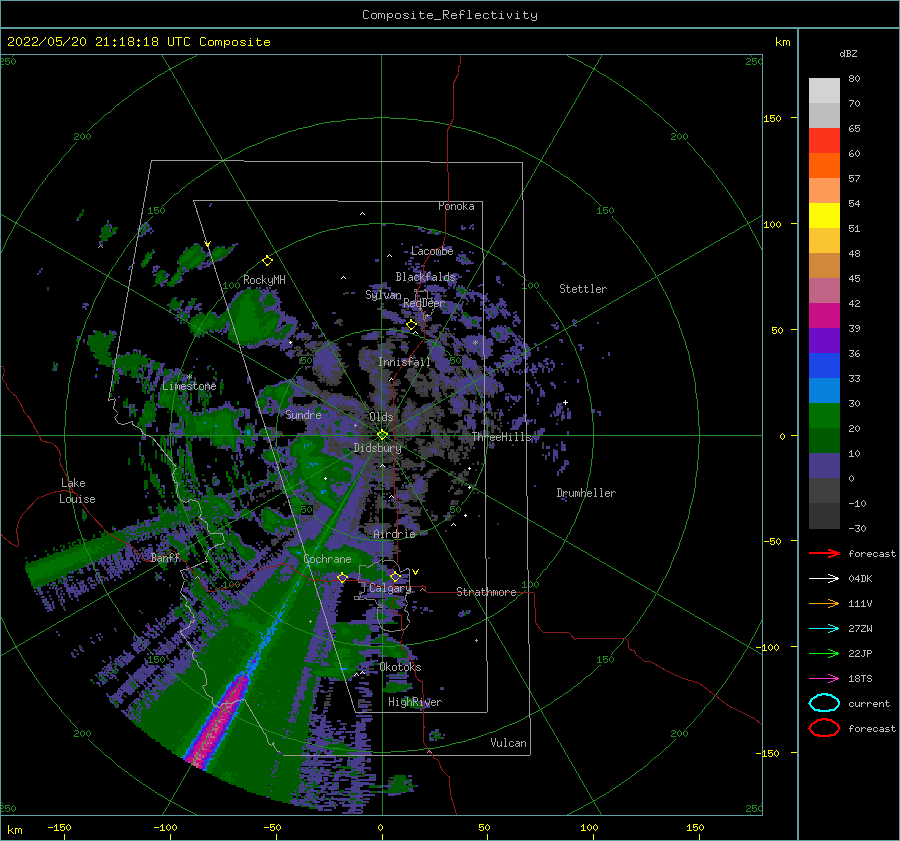Click the Banff label
The width and height of the screenshot is (900, 841).
[165, 557]
